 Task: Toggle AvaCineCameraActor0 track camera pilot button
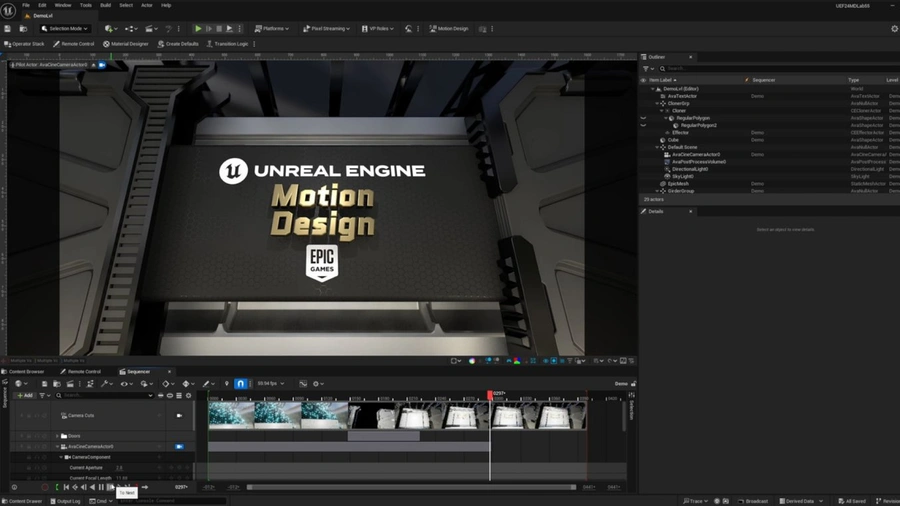(179, 446)
